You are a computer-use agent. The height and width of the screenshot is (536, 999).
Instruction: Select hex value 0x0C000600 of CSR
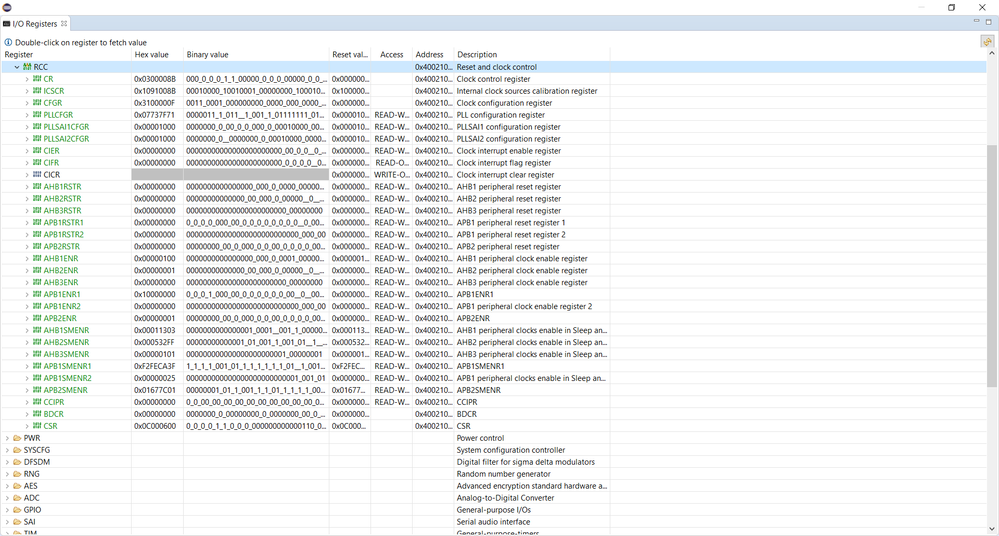pyautogui.click(x=155, y=426)
